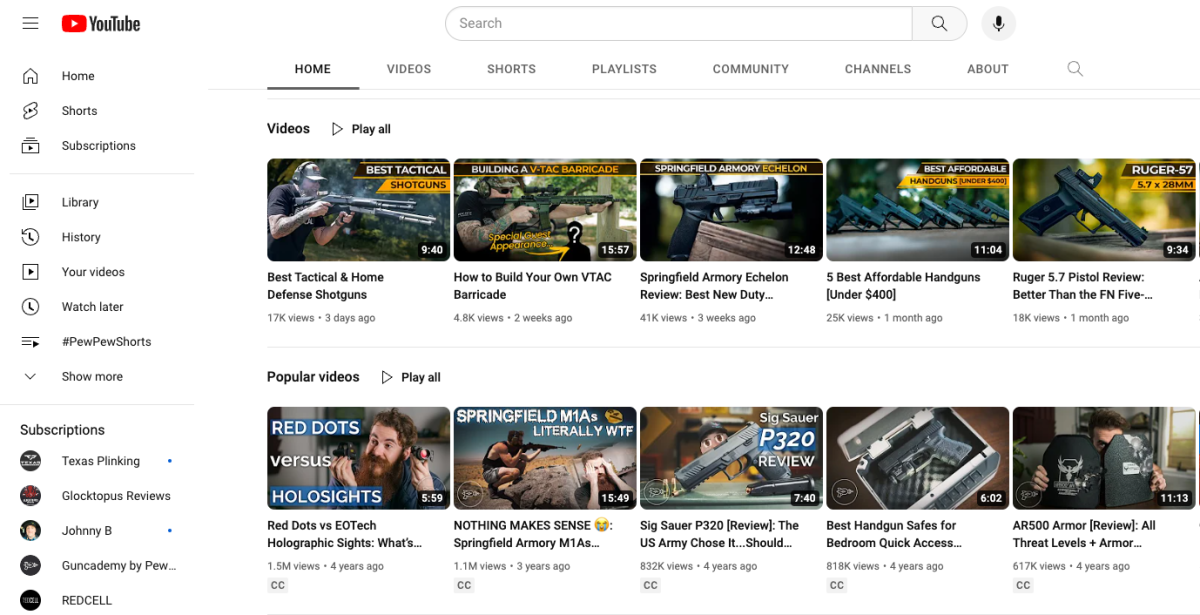This screenshot has width=1200, height=615.
Task: Open the History page
Action: 80,237
